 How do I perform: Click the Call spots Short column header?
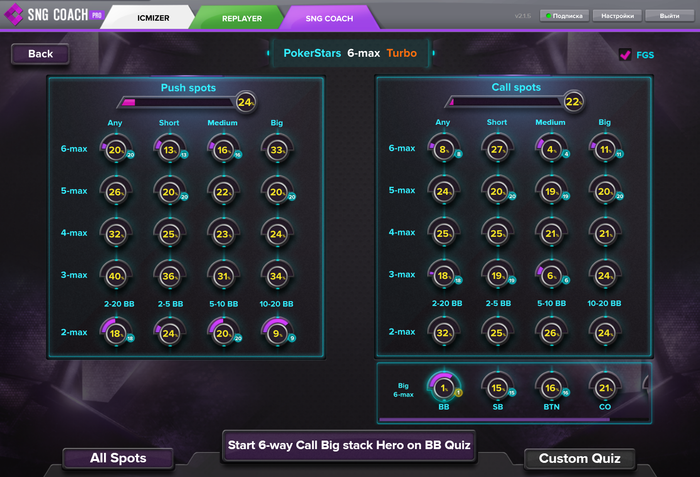pos(497,122)
